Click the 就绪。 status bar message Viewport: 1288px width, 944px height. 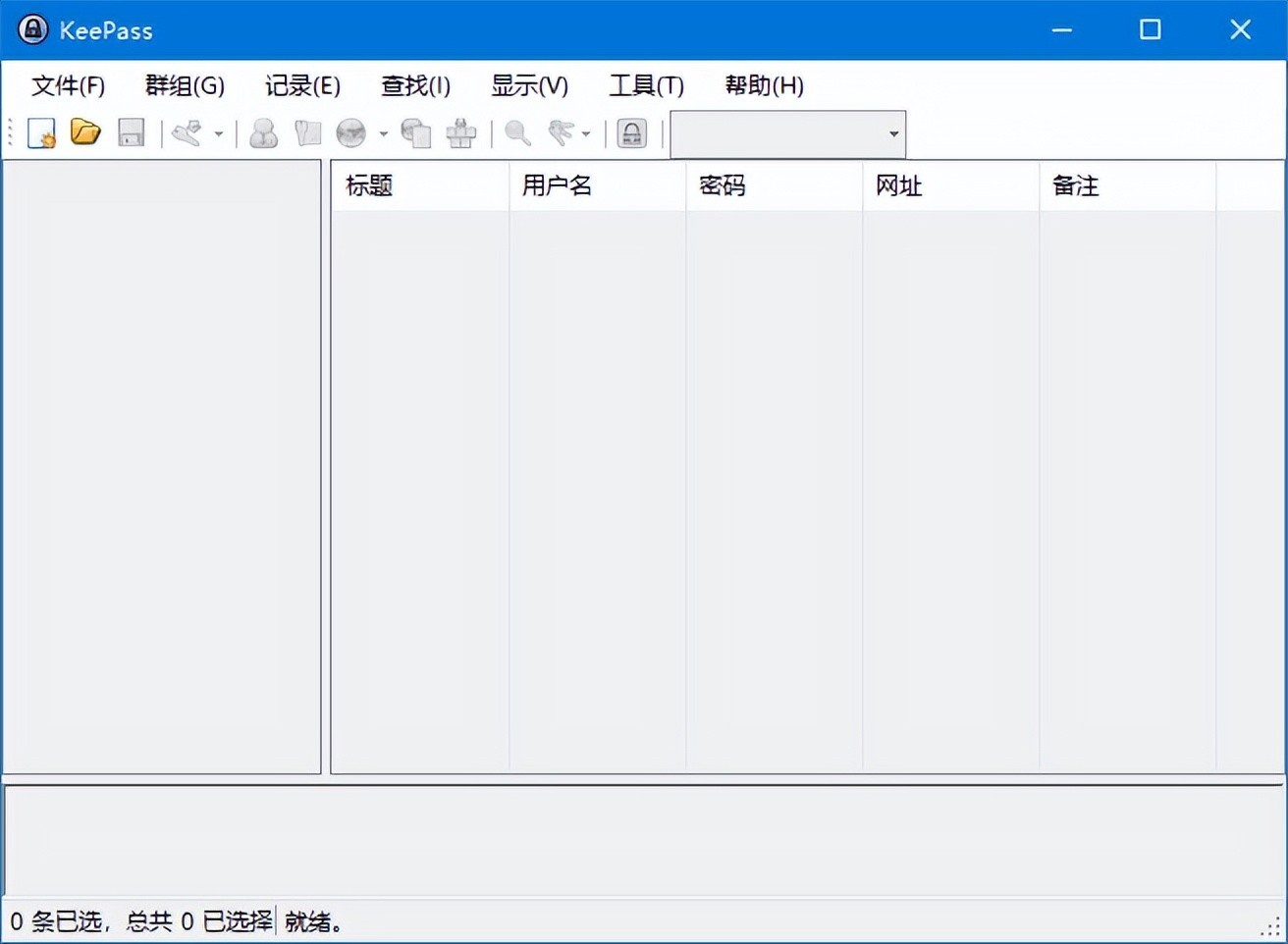(x=313, y=921)
